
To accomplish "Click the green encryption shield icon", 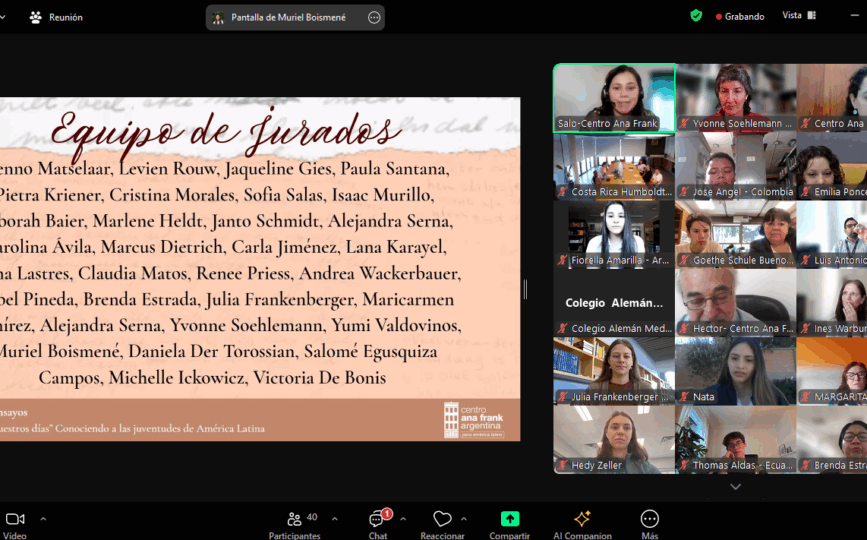I will [696, 16].
